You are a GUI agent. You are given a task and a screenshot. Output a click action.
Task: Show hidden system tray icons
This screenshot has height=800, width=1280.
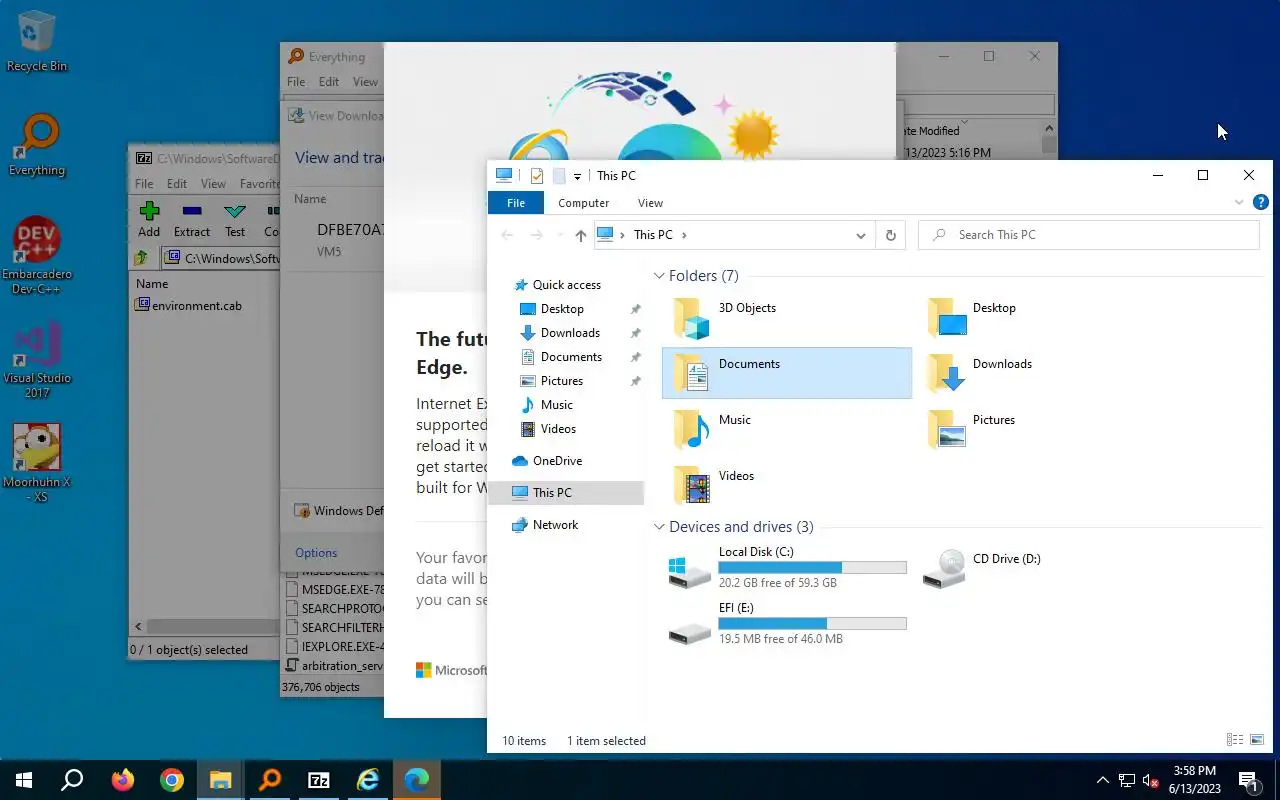pos(1103,780)
